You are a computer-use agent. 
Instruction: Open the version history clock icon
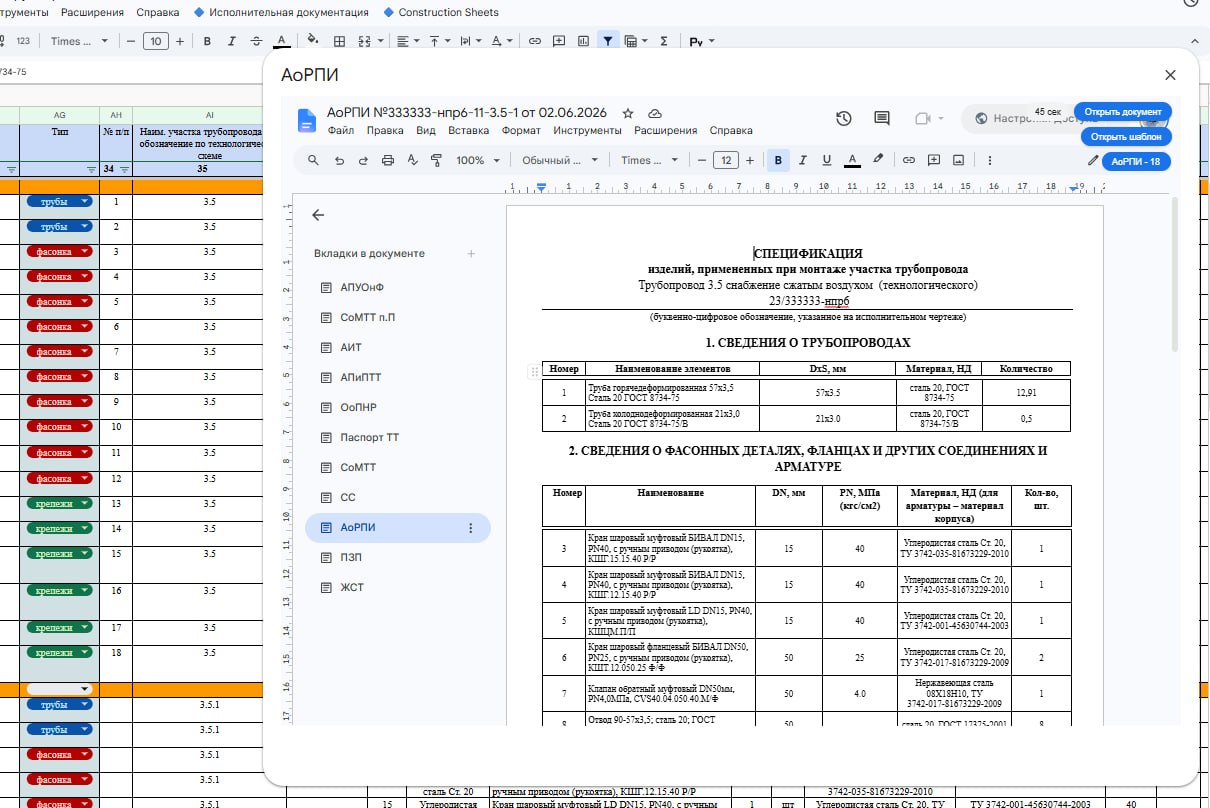pos(844,118)
